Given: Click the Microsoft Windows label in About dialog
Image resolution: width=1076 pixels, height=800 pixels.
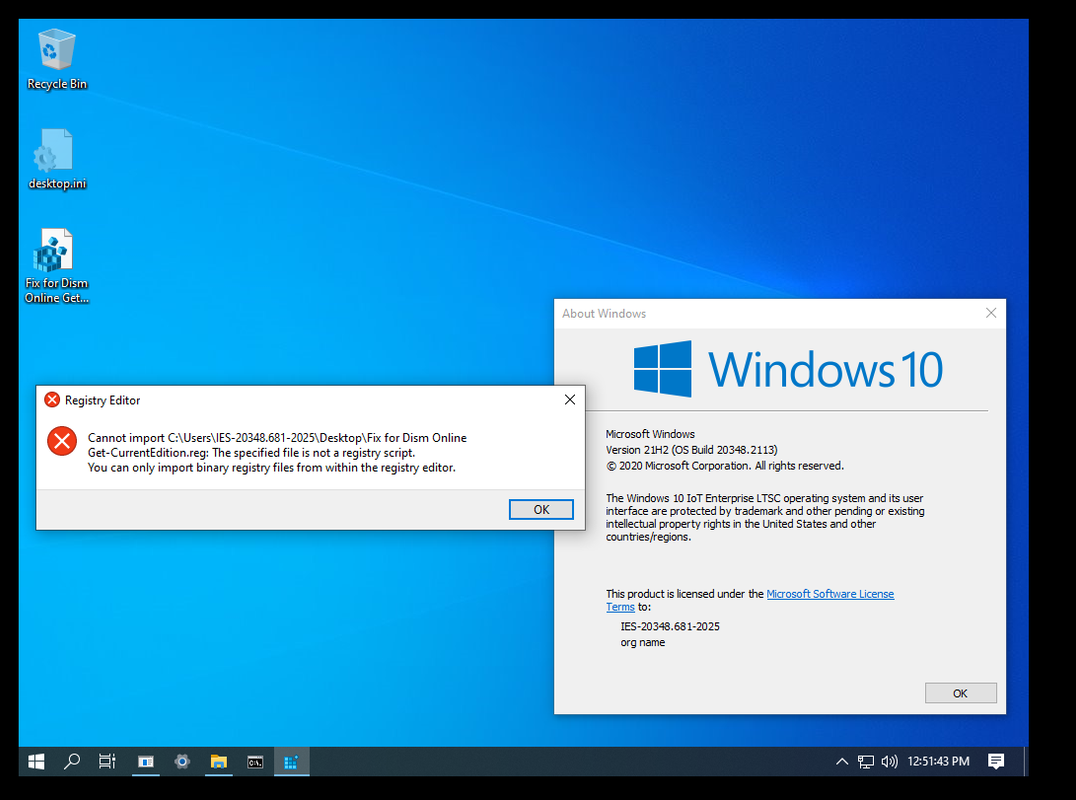Looking at the screenshot, I should (650, 434).
